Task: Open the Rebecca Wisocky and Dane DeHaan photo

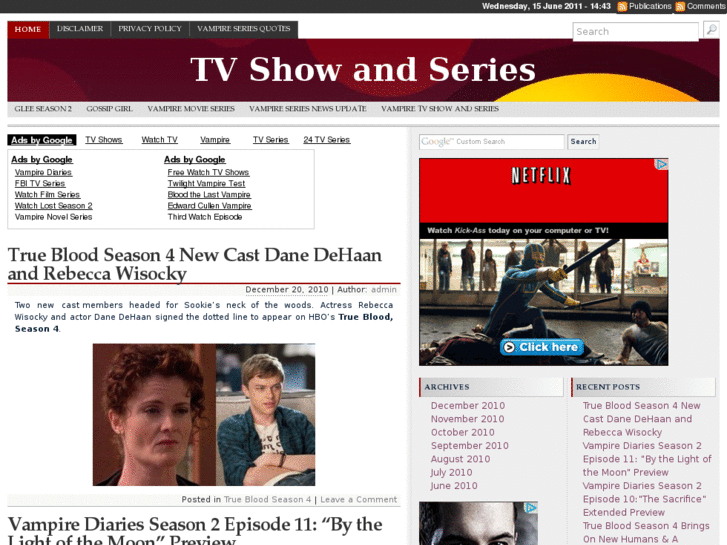Action: coord(204,415)
